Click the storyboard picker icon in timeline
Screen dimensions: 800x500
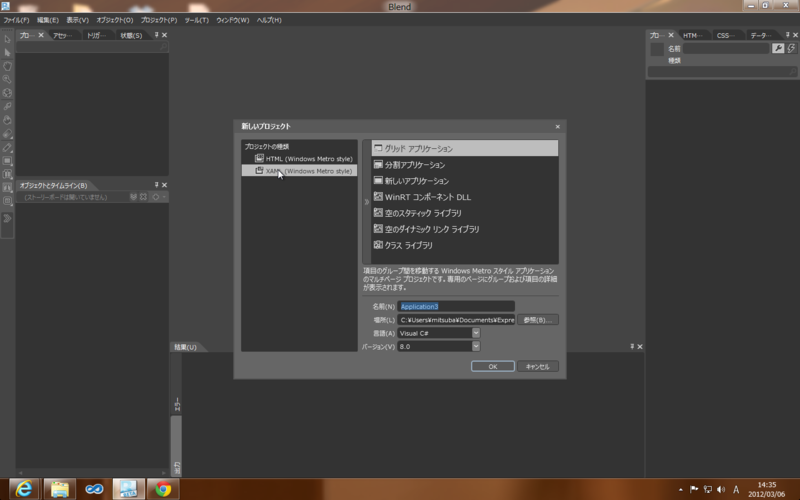point(133,196)
